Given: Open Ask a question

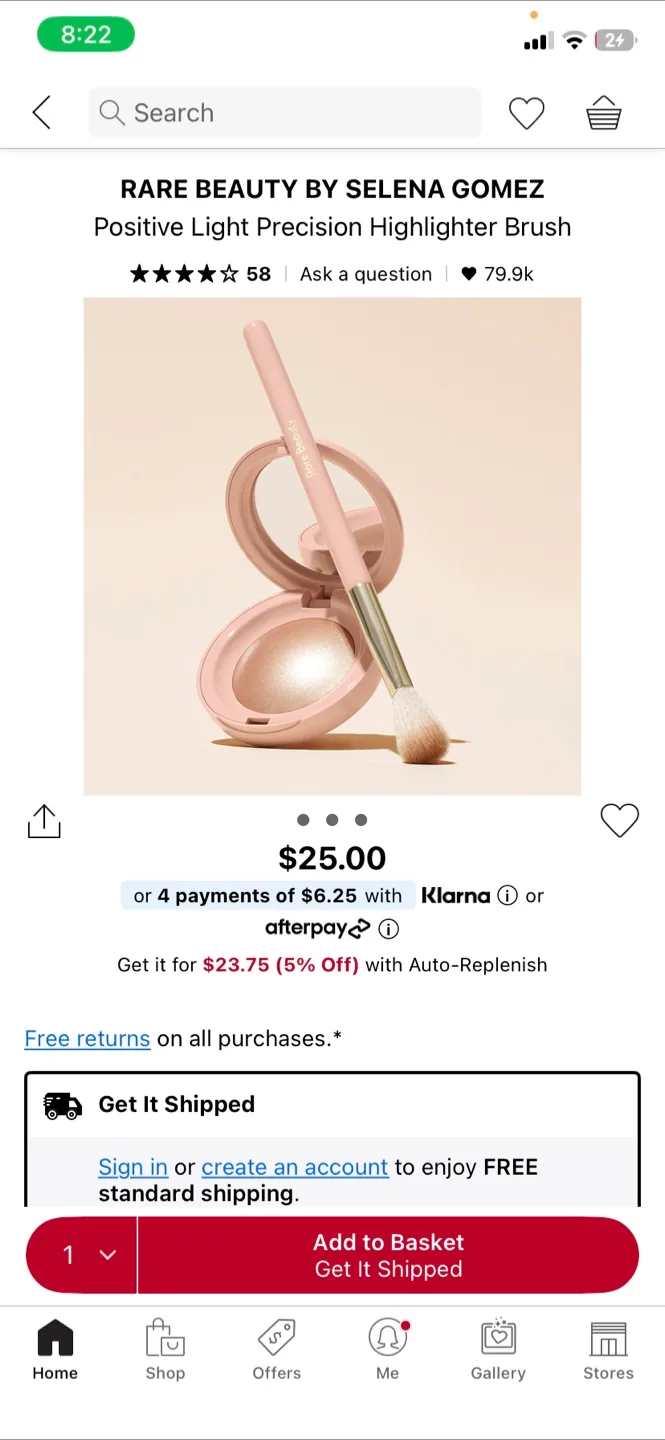Looking at the screenshot, I should [365, 273].
